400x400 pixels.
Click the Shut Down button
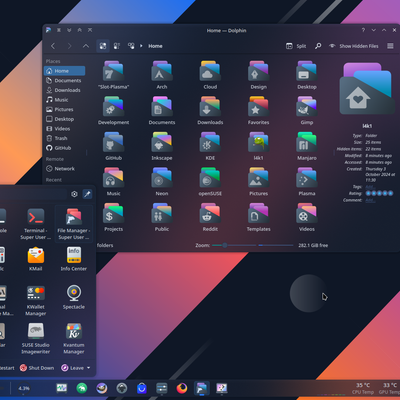coord(37,368)
